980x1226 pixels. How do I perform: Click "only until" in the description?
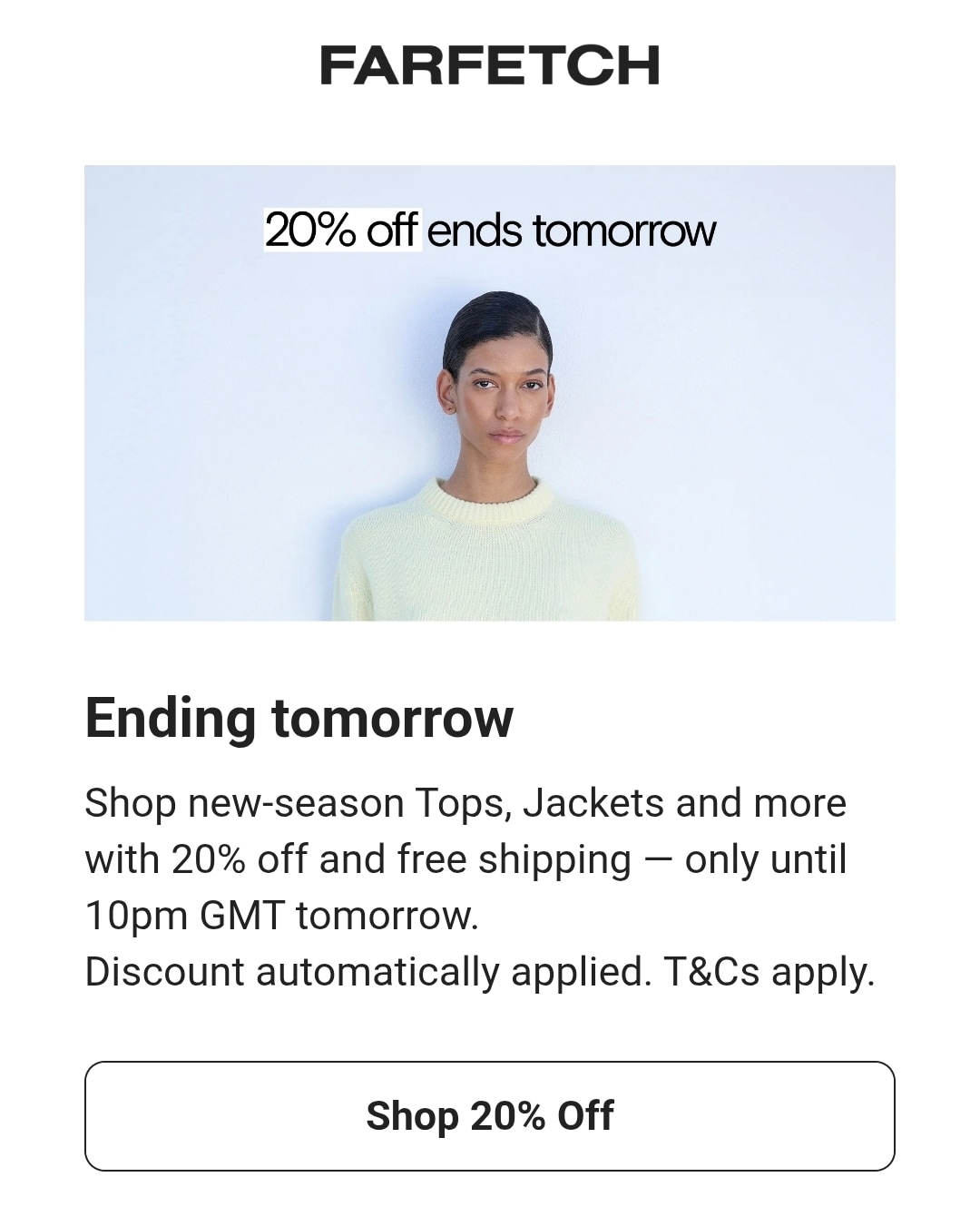pos(765,859)
